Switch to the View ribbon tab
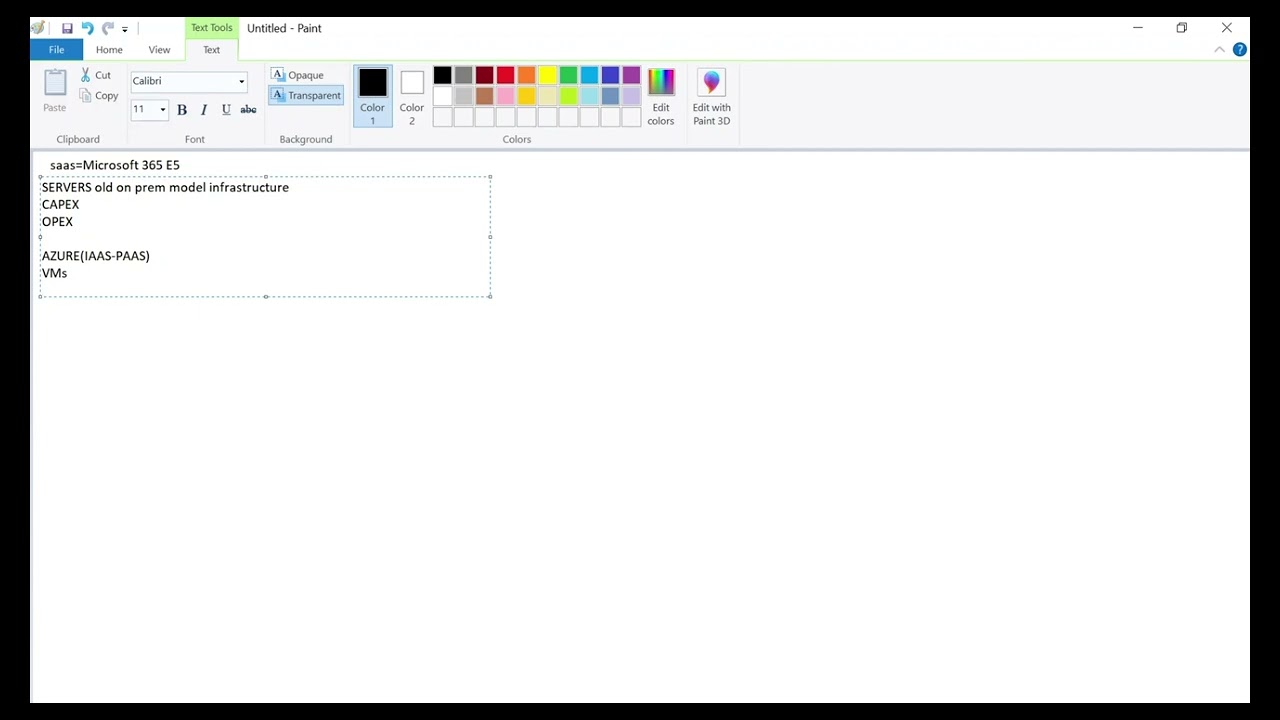The image size is (1280, 720). coord(159,50)
